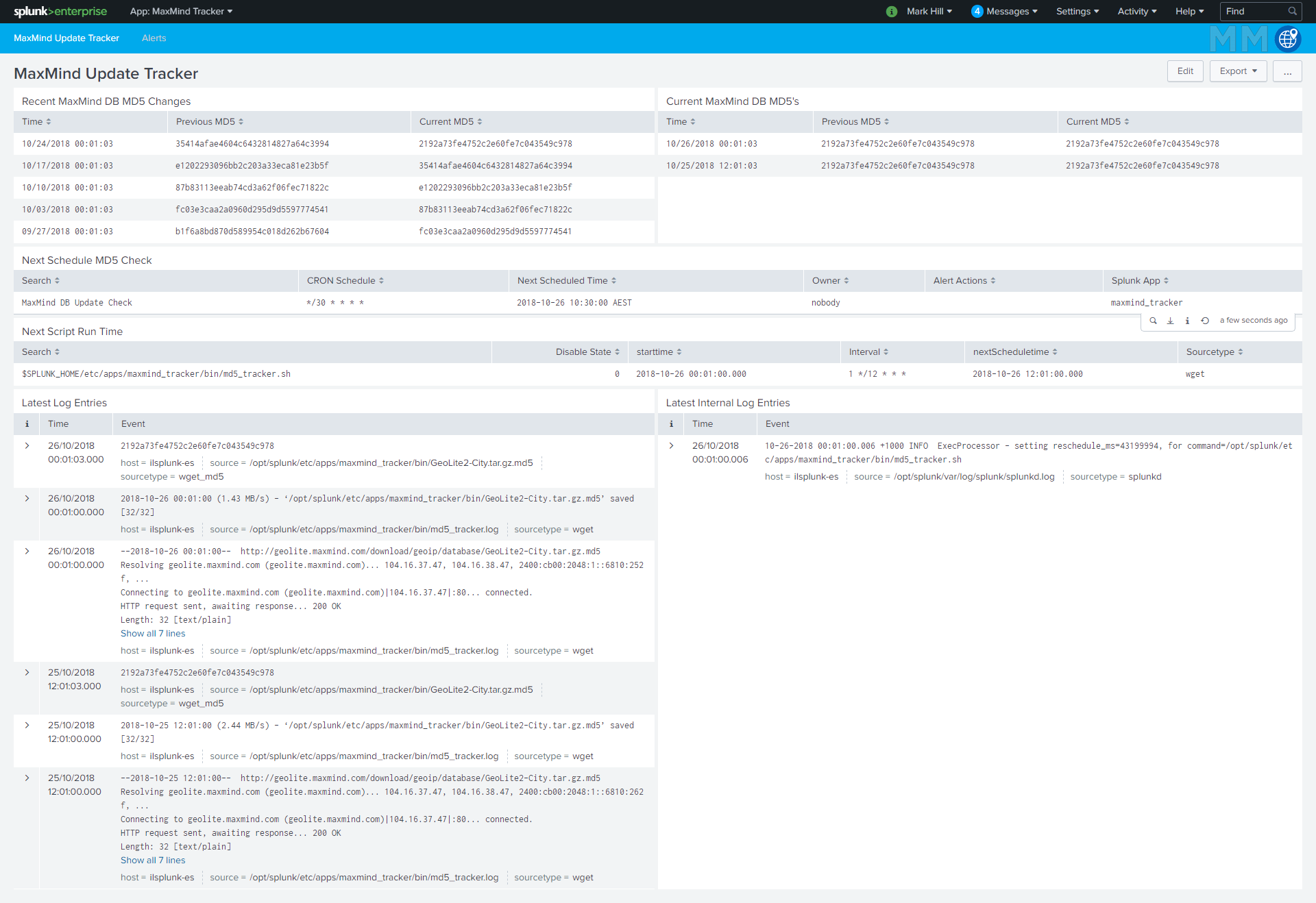Viewport: 1316px width, 903px height.
Task: Expand the 26/10/2018 1.43 MB/s saved entry
Action: [x=27, y=499]
